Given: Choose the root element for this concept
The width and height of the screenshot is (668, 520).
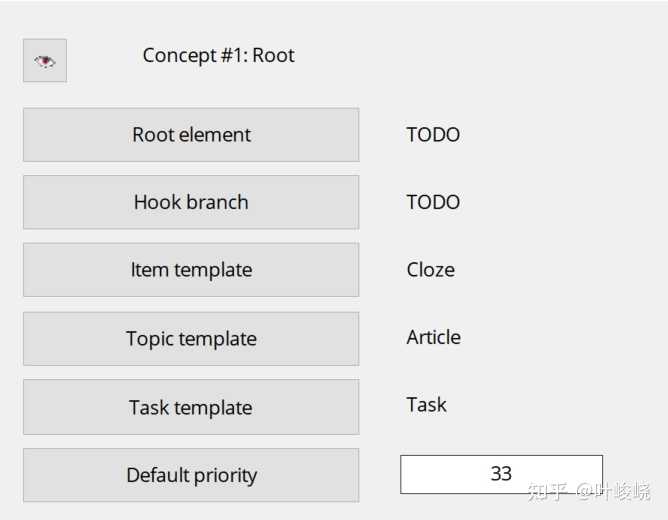Looking at the screenshot, I should pos(191,135).
